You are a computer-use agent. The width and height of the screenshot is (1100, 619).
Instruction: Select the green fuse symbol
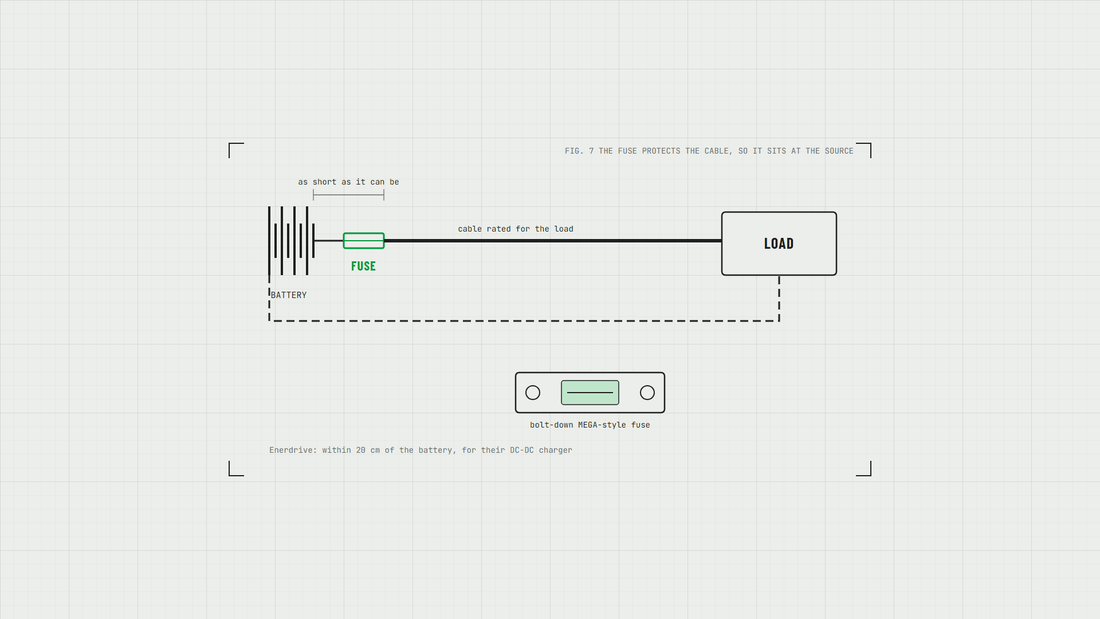363,241
